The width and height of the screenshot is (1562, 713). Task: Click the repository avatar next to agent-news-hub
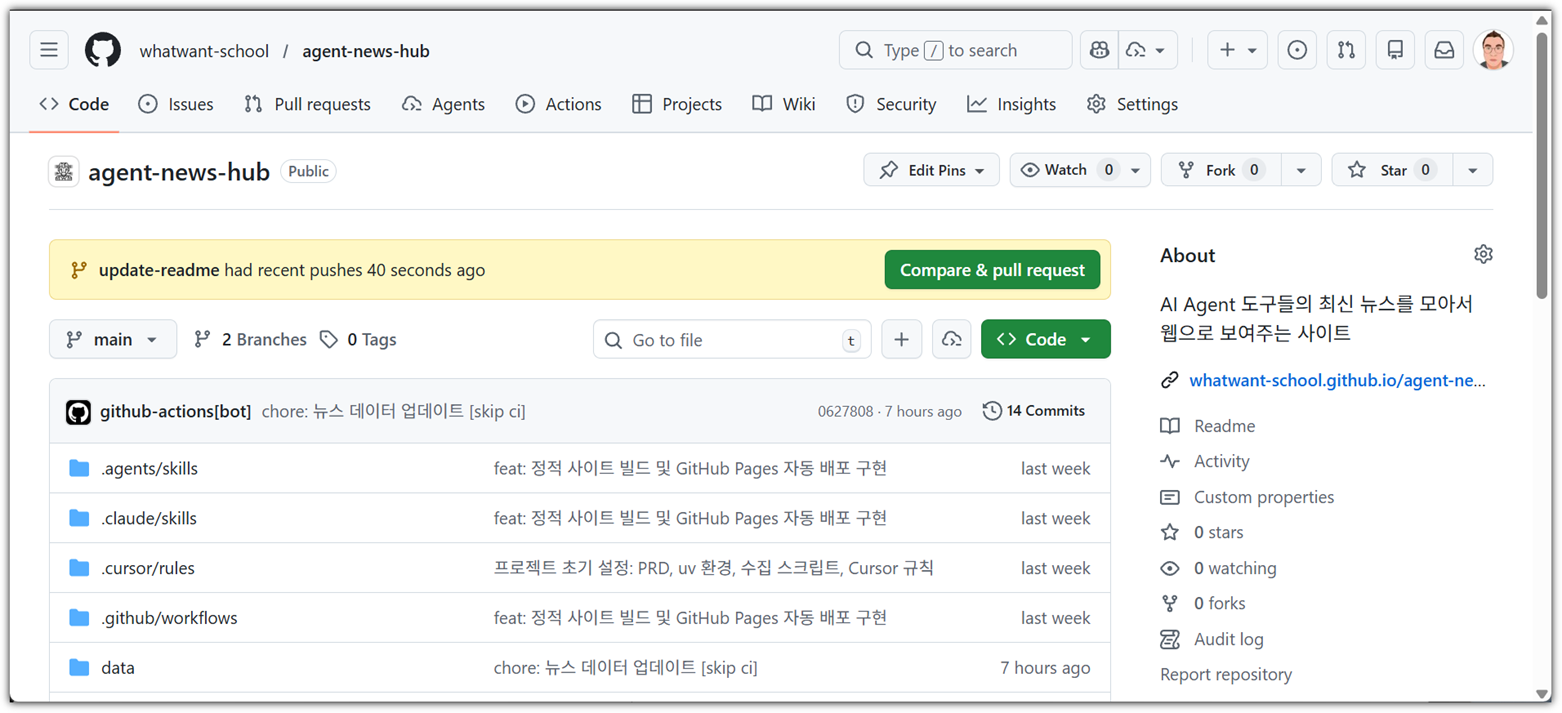click(64, 171)
